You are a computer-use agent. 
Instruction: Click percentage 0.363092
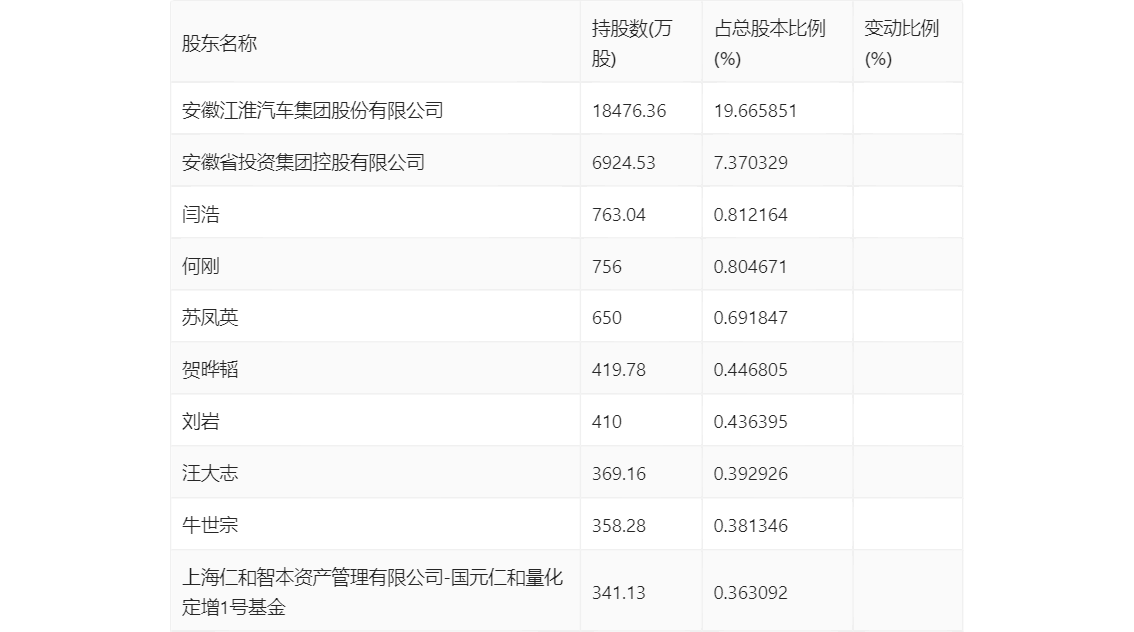751,592
